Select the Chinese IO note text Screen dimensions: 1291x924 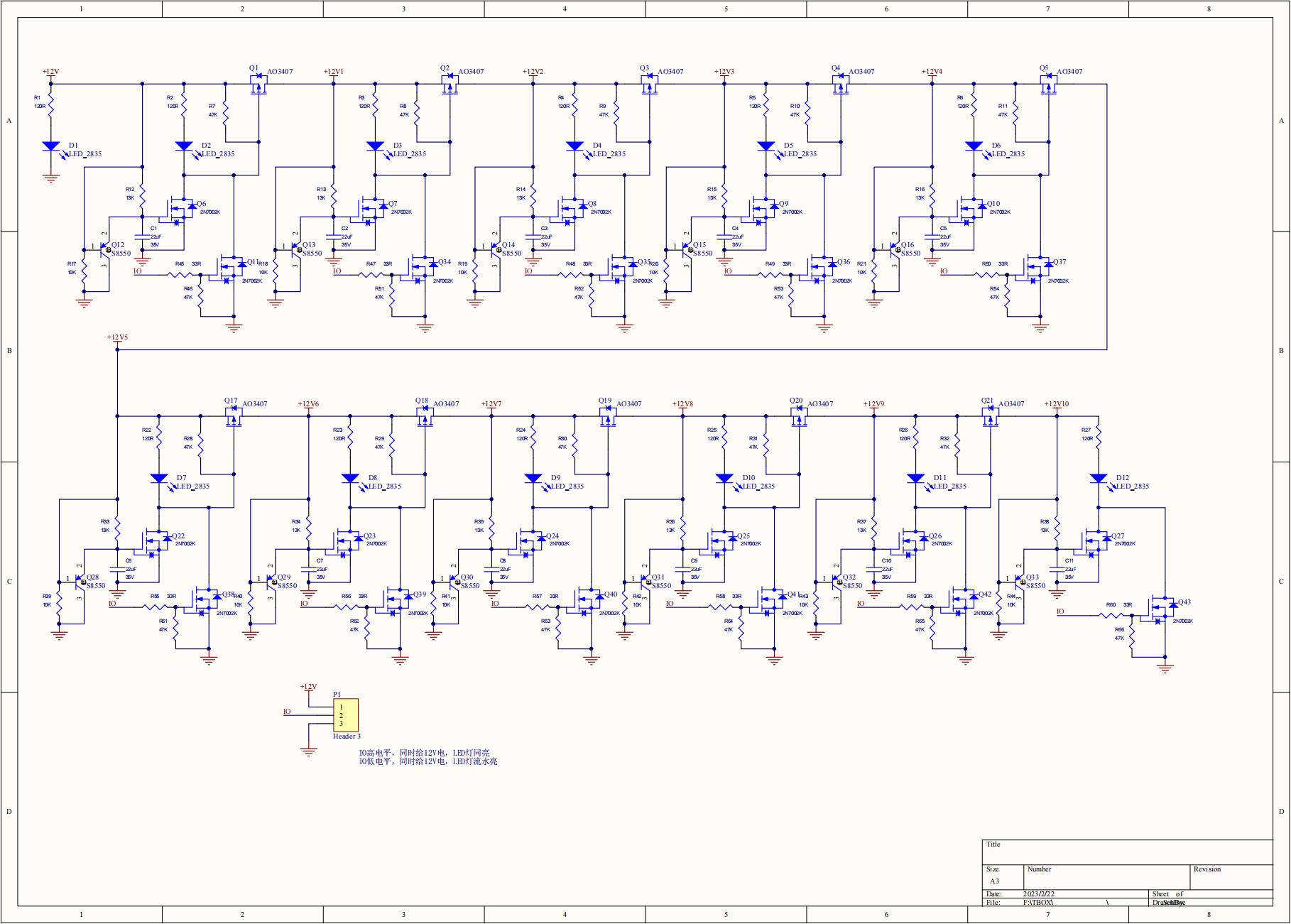pyautogui.click(x=427, y=757)
